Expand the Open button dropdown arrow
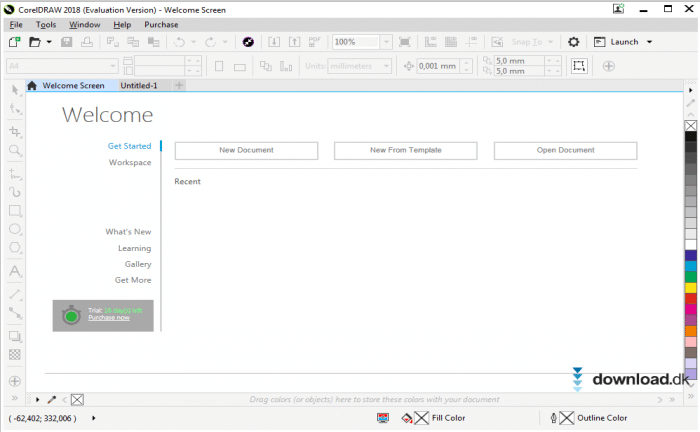700x432 pixels. [49, 42]
